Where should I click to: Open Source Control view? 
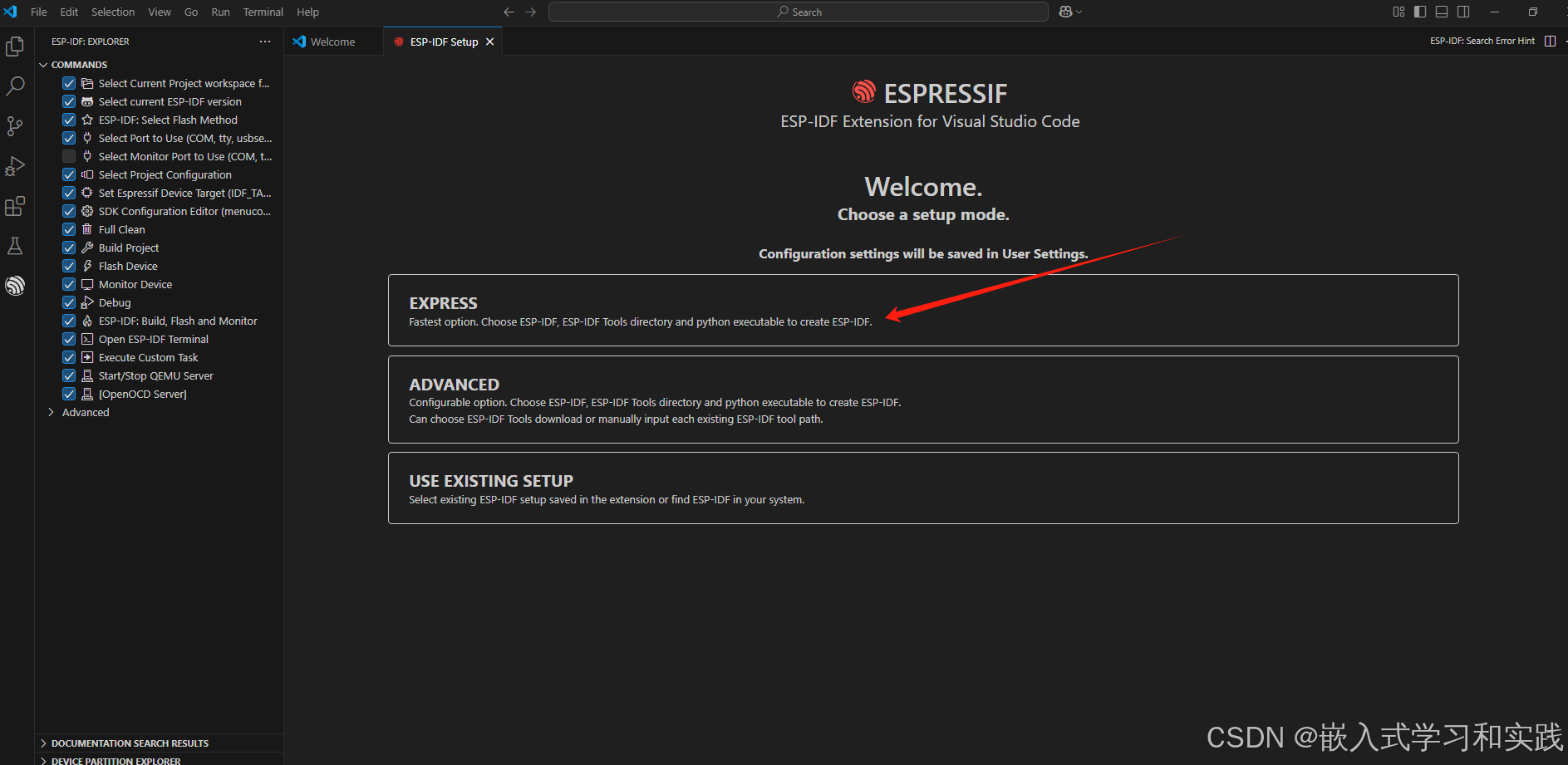coord(15,126)
